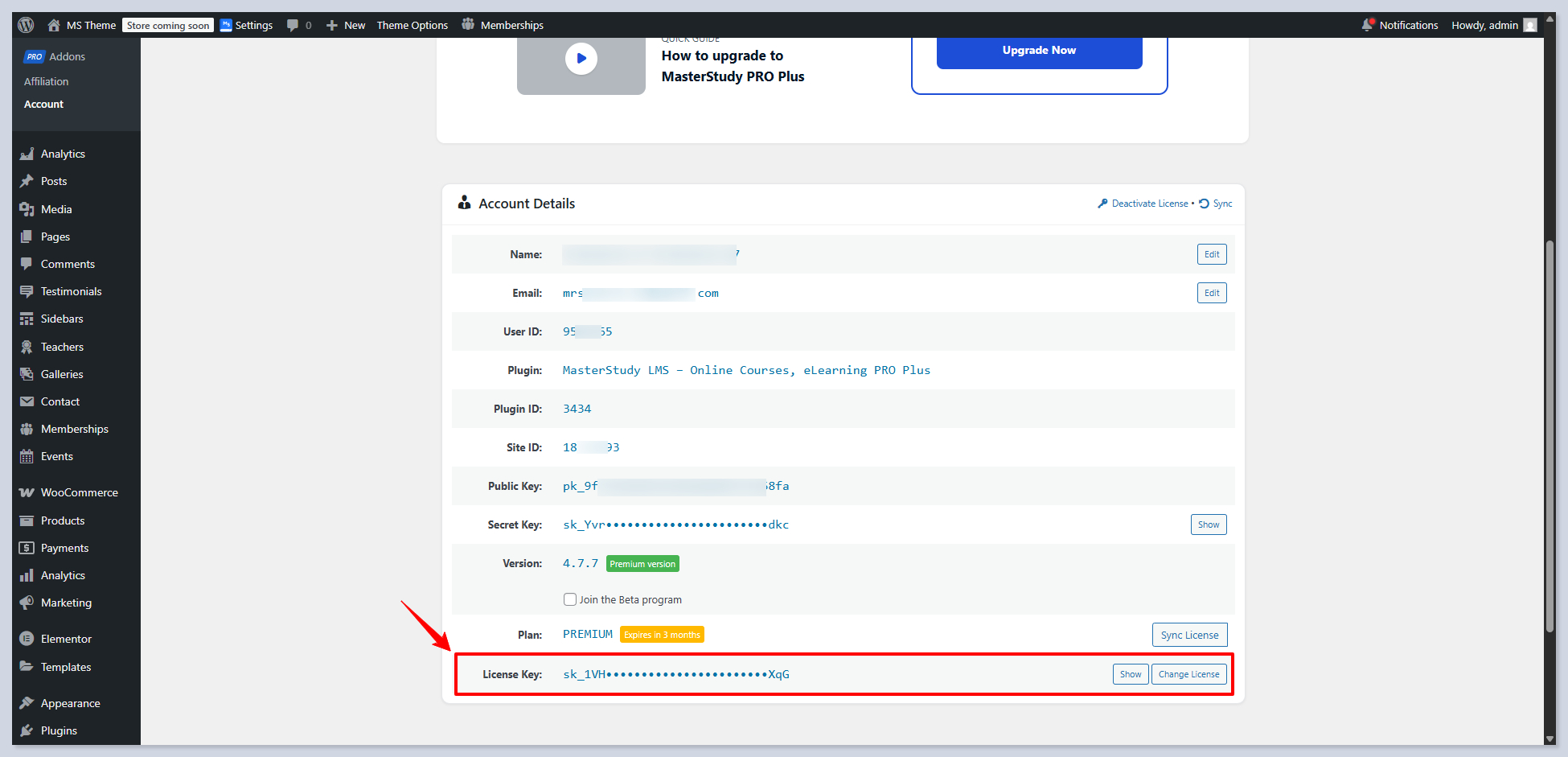1568x757 pixels.
Task: Click the comments bubble icon in admin bar
Action: 293,25
